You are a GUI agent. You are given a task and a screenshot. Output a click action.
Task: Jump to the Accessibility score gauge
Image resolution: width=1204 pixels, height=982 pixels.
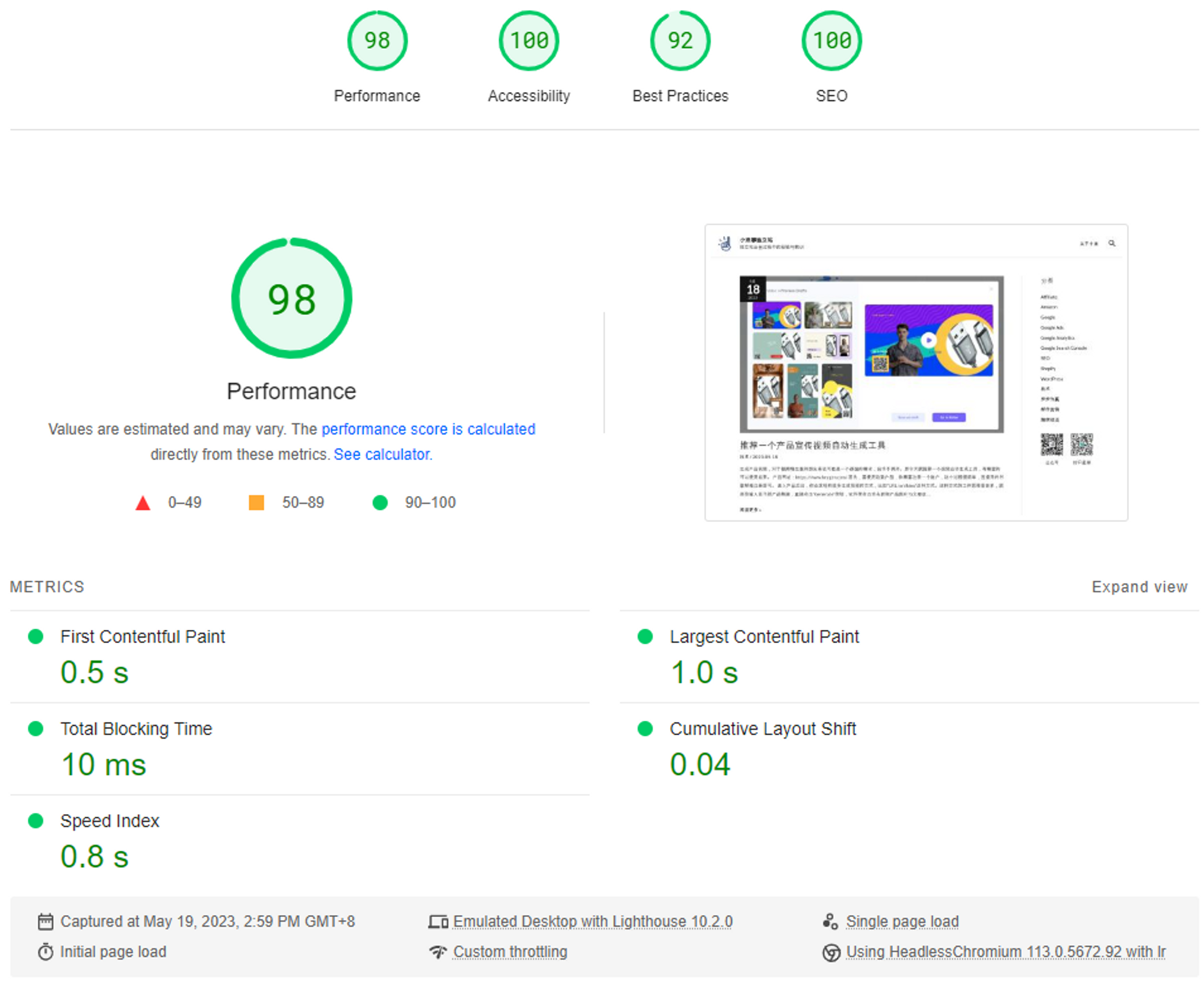pyautogui.click(x=529, y=41)
